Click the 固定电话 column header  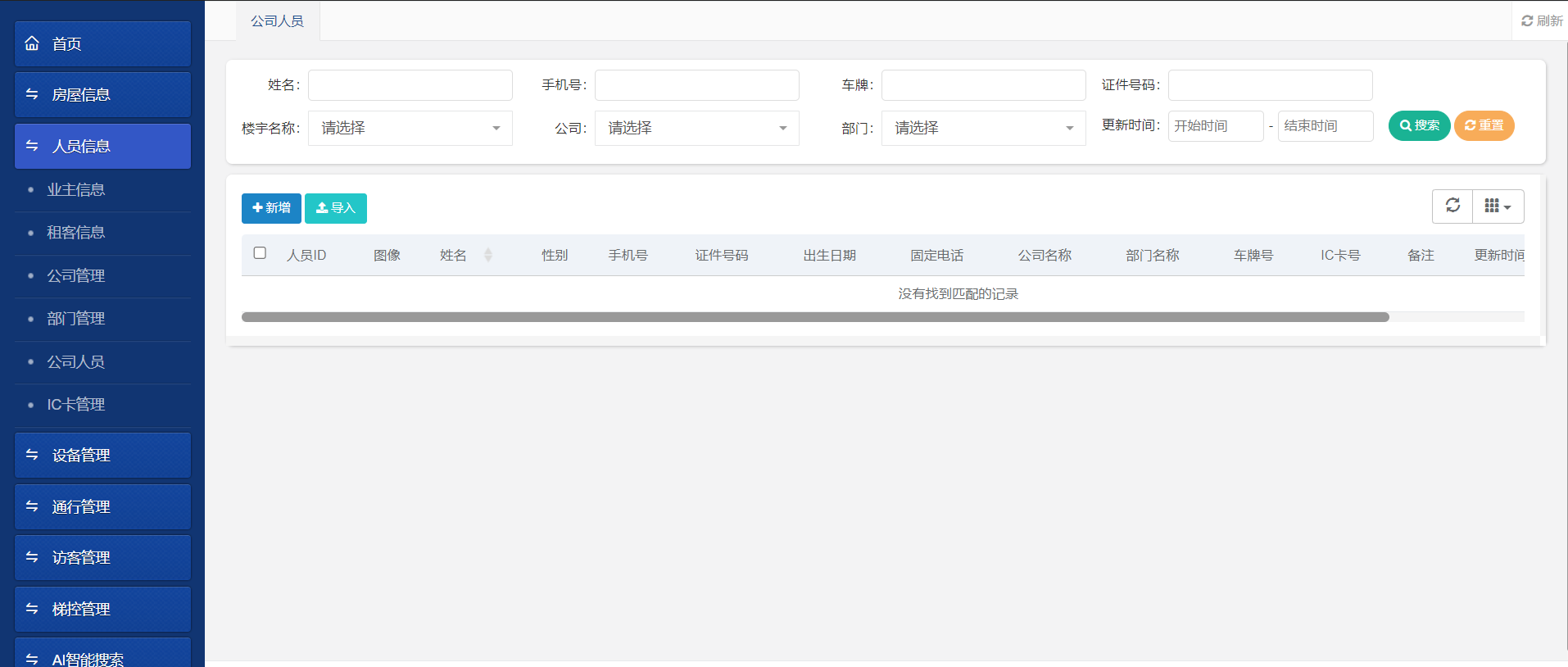[x=937, y=256]
